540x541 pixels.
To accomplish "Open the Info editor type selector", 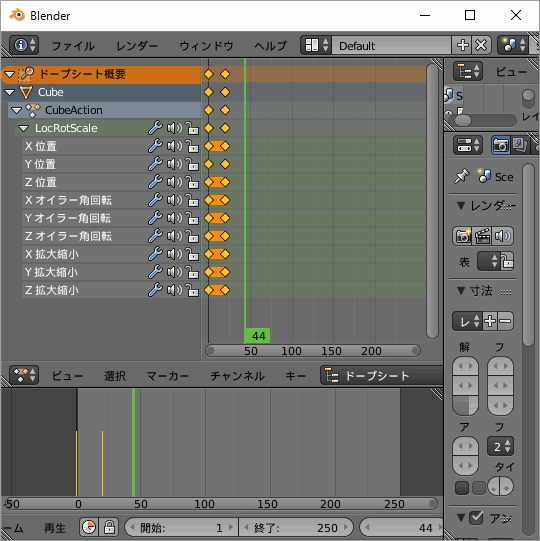I will click(x=24, y=45).
